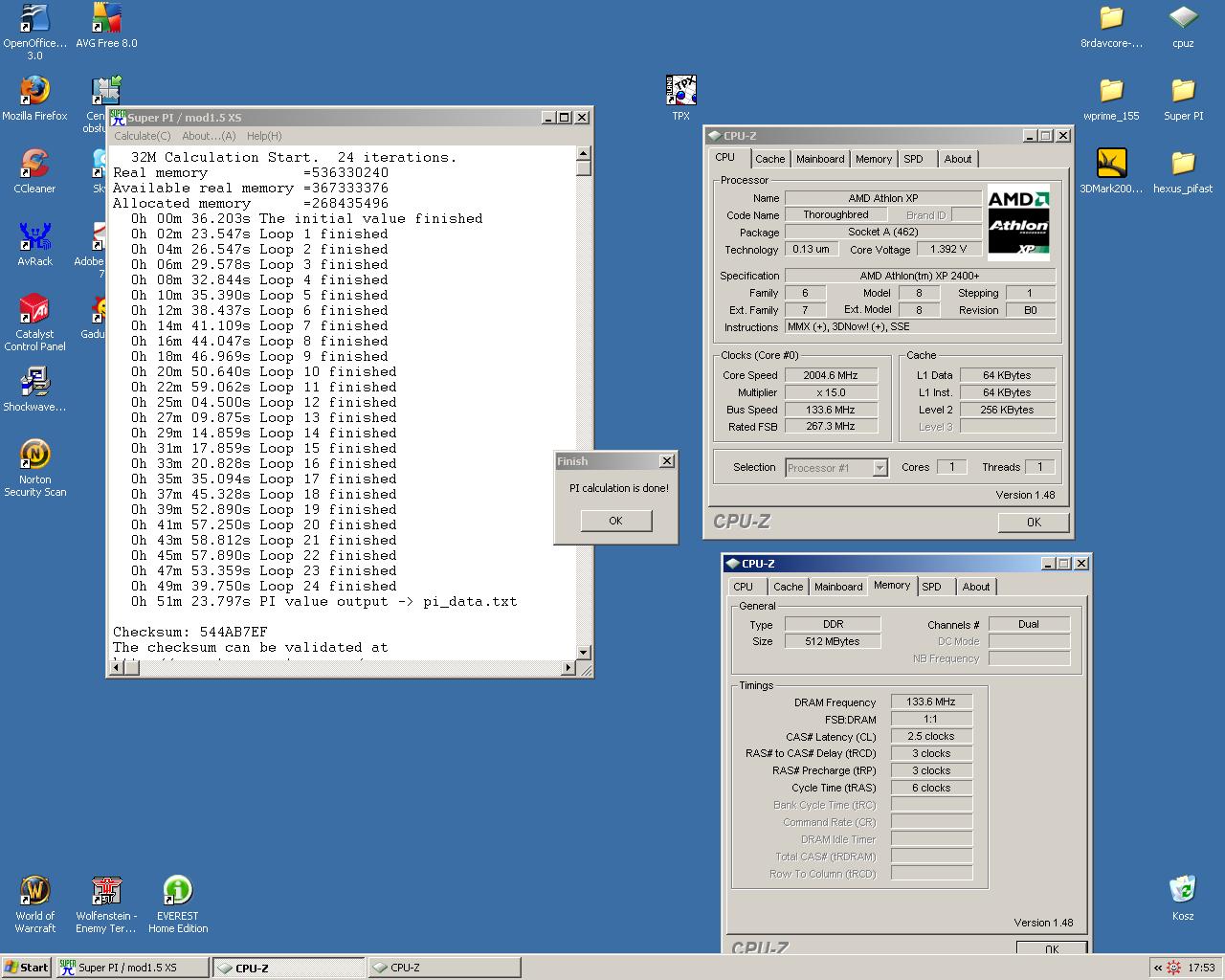Screen dimensions: 1225x980
Task: Click OK in upper CPU-Z window
Action: (1034, 522)
